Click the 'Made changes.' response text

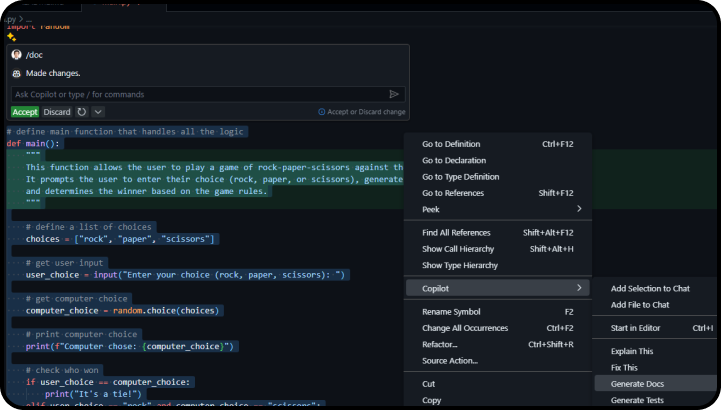[x=53, y=73]
